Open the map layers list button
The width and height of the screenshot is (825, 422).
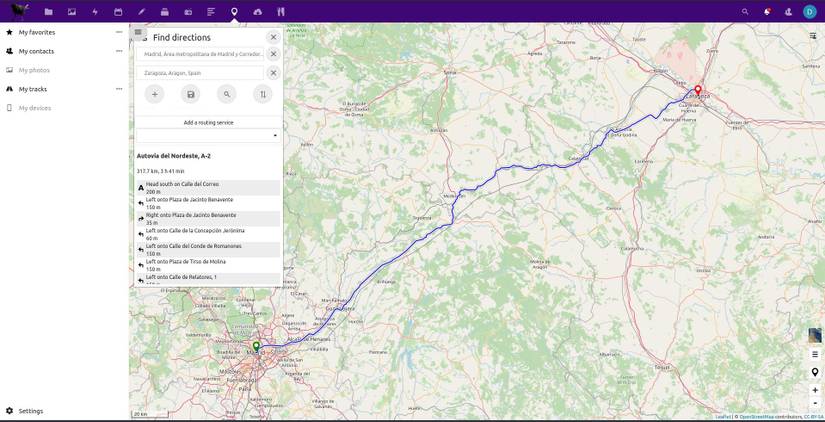click(x=815, y=354)
